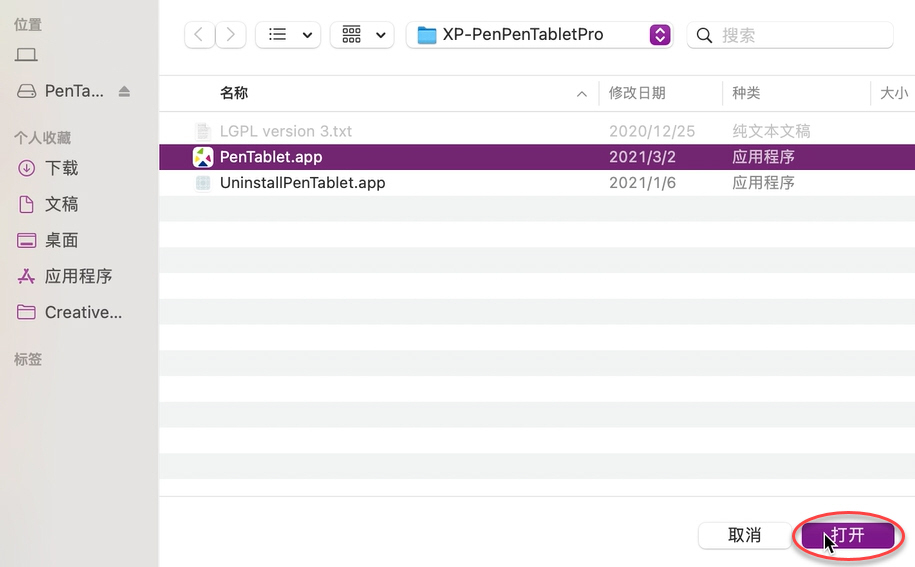Open the XP-PenPenTabletPro folder path popup
The height and width of the screenshot is (567, 915).
539,35
